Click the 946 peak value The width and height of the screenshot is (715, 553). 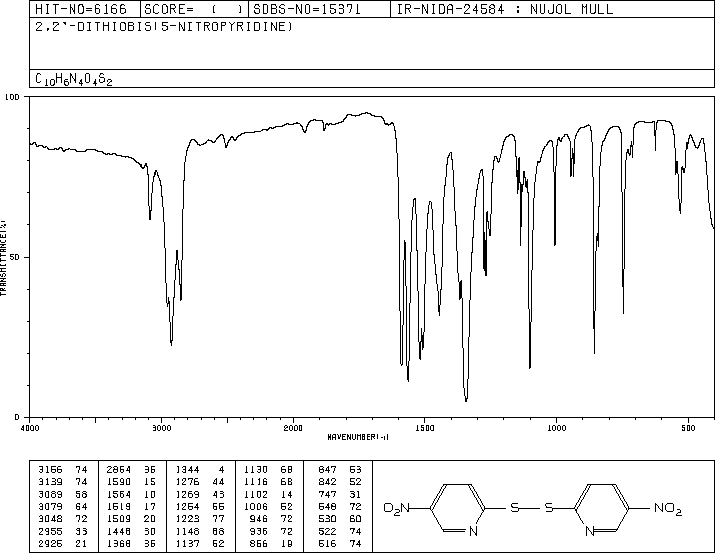coord(259,519)
